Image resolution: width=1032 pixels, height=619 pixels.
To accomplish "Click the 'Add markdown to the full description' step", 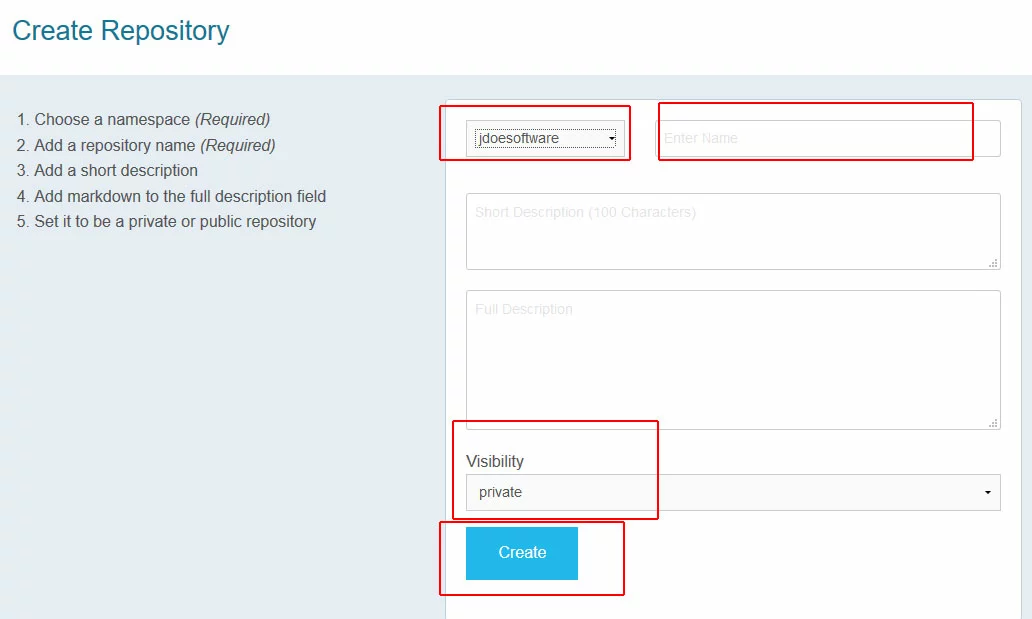I will pyautogui.click(x=180, y=196).
